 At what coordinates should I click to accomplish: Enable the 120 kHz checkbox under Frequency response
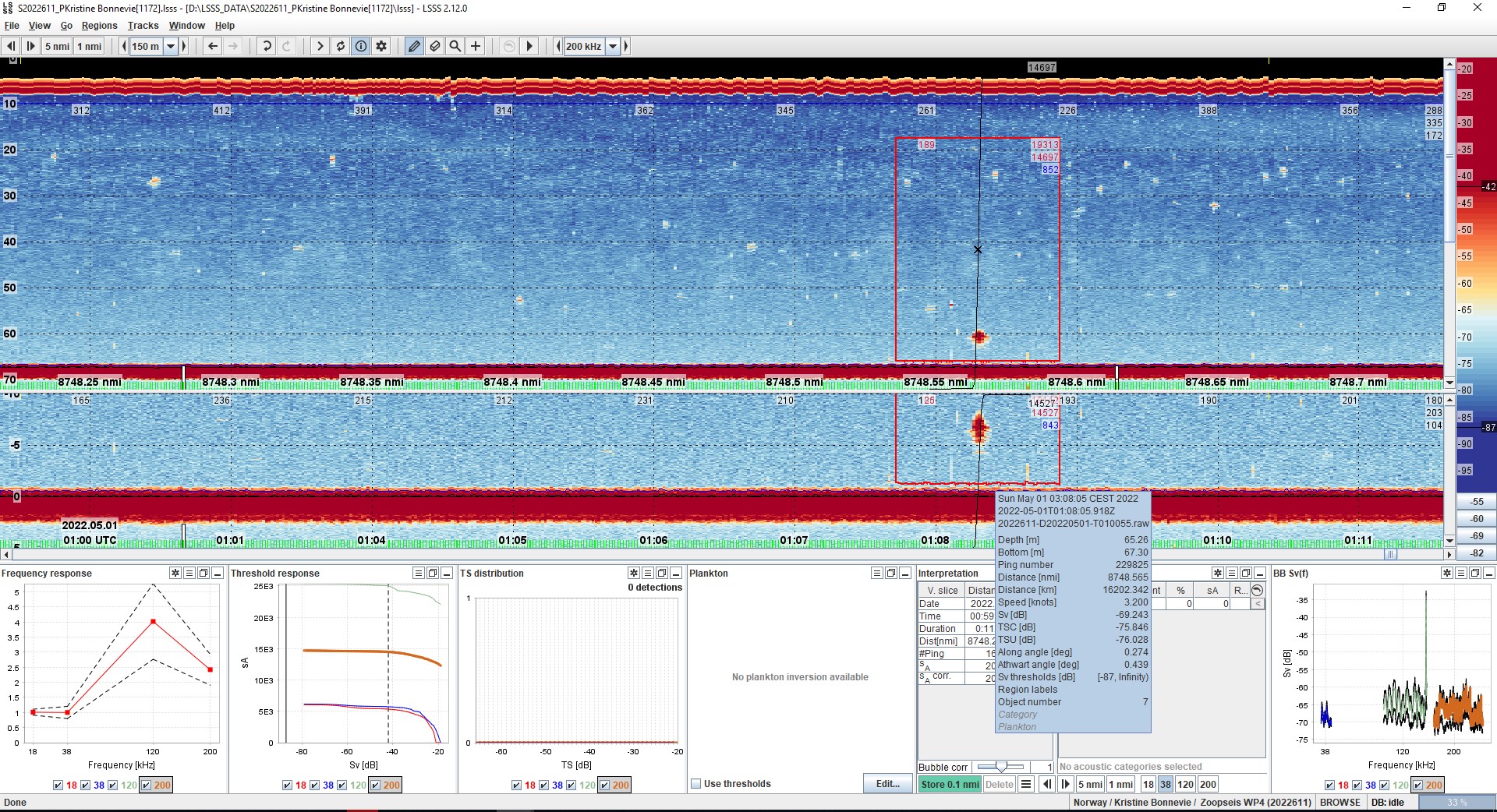(x=114, y=786)
